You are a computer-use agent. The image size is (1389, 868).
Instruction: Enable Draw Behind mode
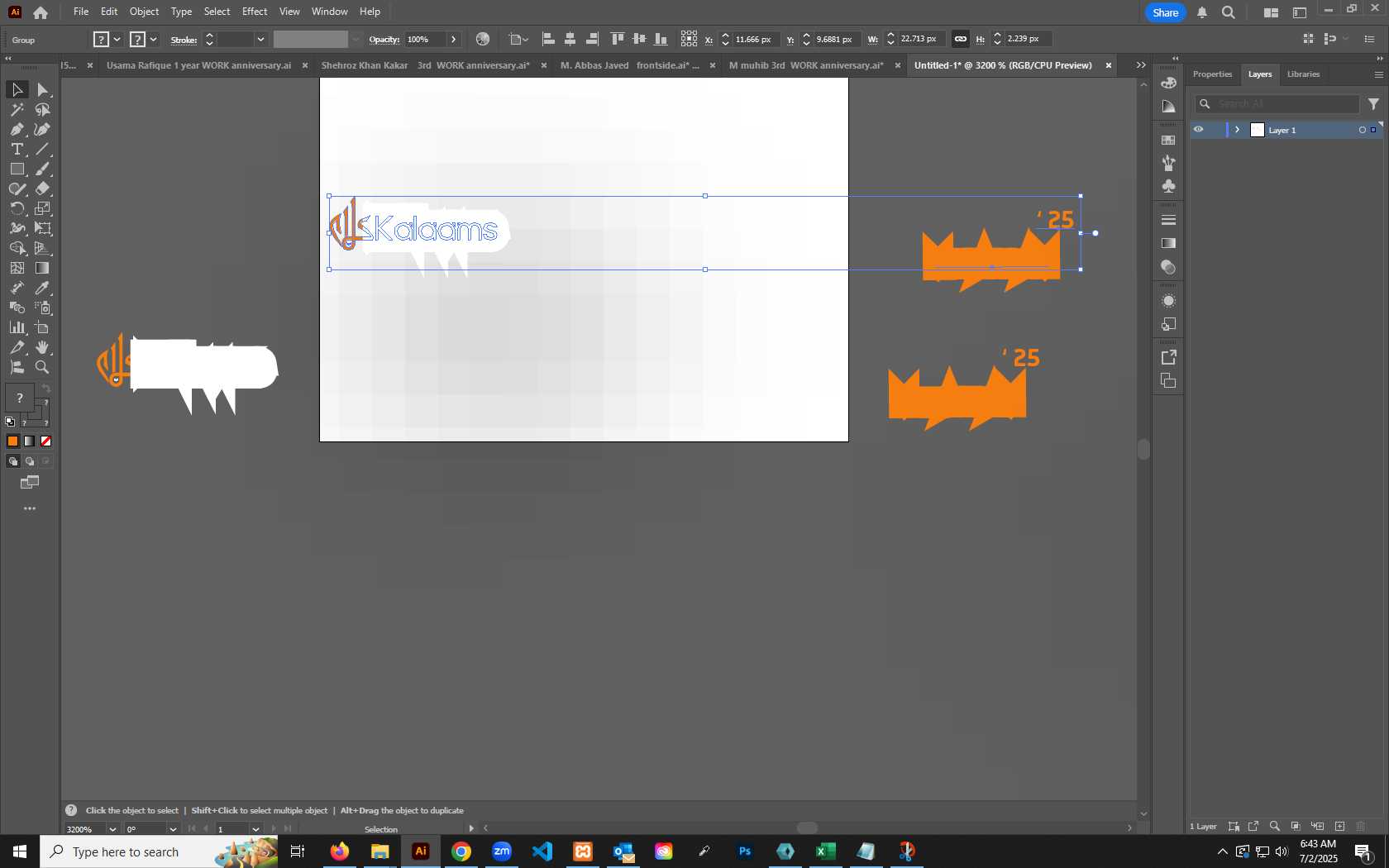30,461
